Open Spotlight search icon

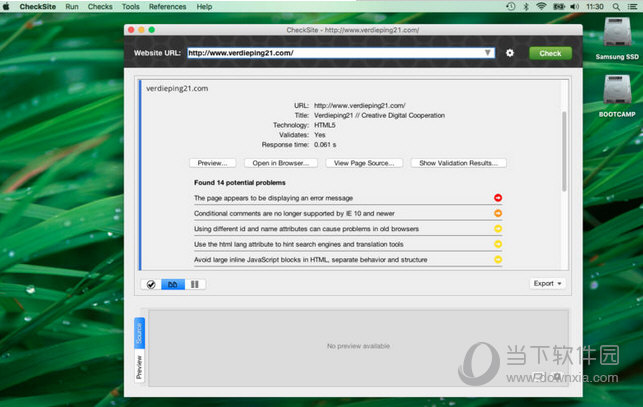[x=616, y=7]
